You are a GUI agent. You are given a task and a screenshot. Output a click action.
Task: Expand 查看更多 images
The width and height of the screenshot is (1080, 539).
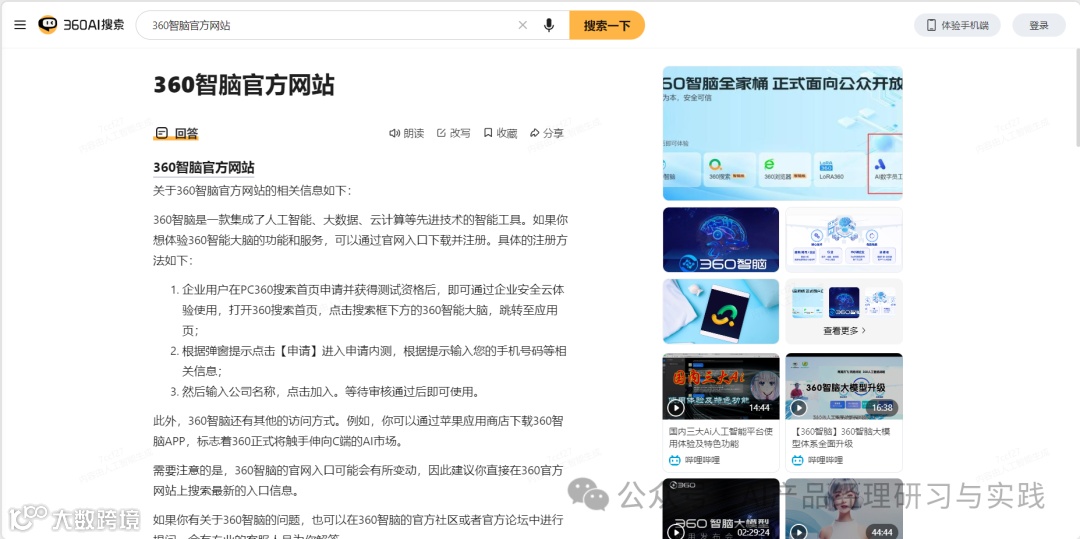(x=844, y=330)
